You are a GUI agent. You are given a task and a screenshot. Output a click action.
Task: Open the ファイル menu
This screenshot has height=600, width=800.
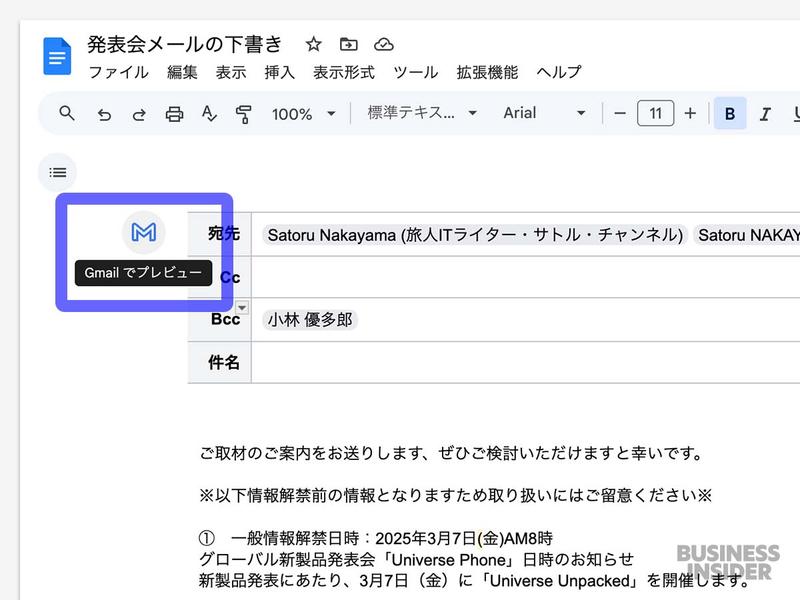coord(118,72)
